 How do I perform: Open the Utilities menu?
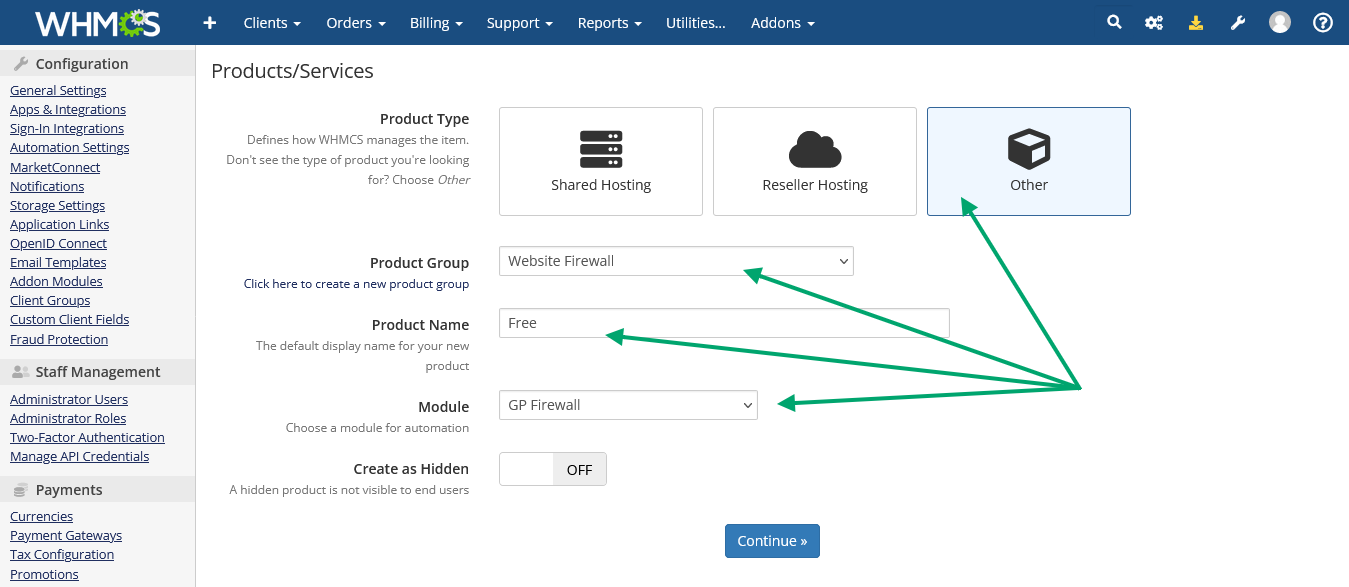pyautogui.click(x=696, y=23)
